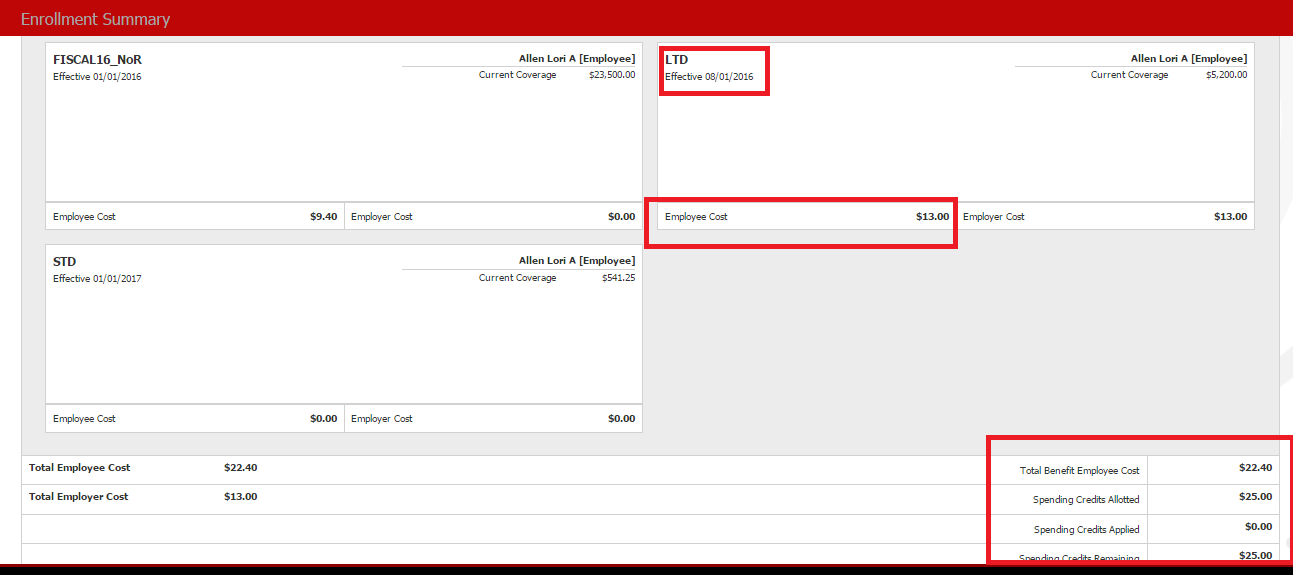Click the Enrollment Summary header title
This screenshot has height=575, width=1293.
[x=96, y=19]
